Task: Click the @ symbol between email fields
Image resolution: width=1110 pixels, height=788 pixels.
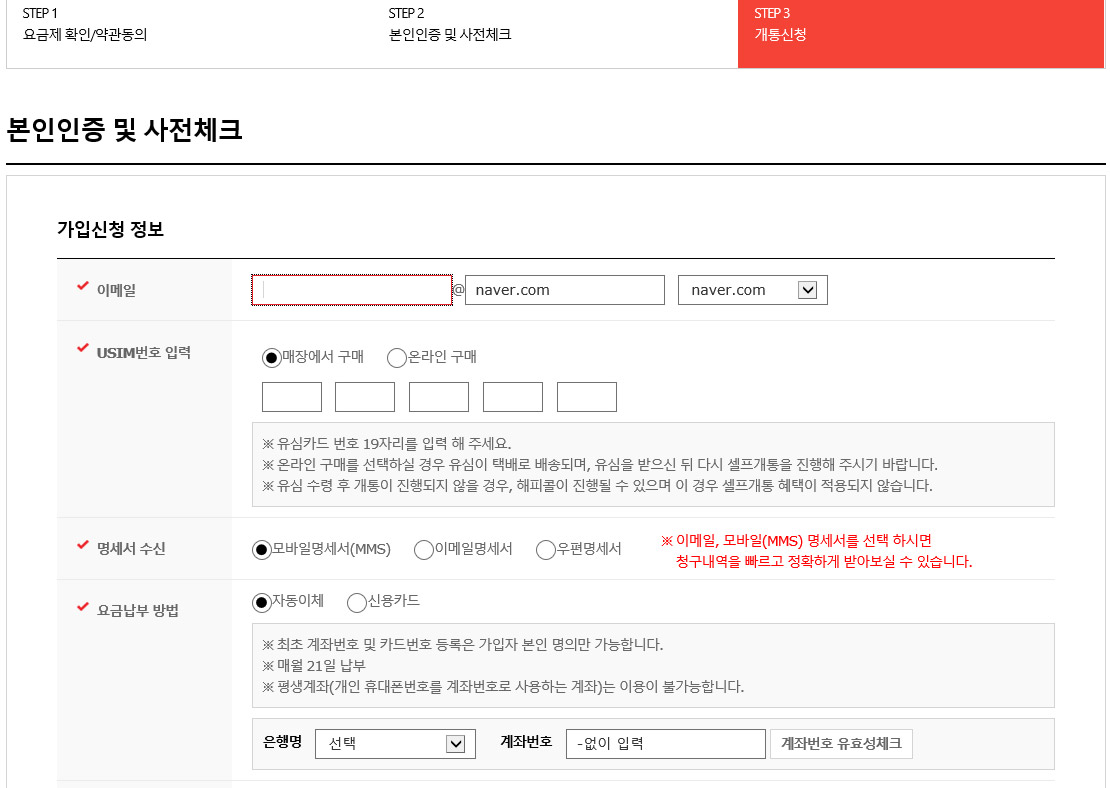Action: click(459, 290)
